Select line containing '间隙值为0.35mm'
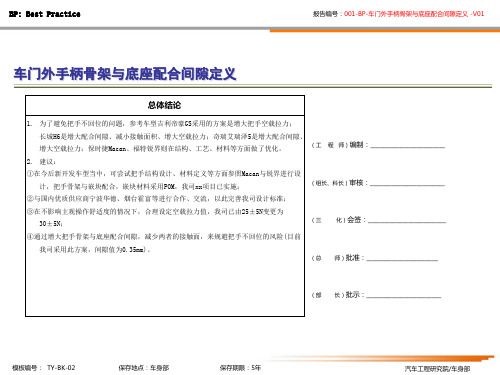The height and width of the screenshot is (375, 500). coord(95,249)
